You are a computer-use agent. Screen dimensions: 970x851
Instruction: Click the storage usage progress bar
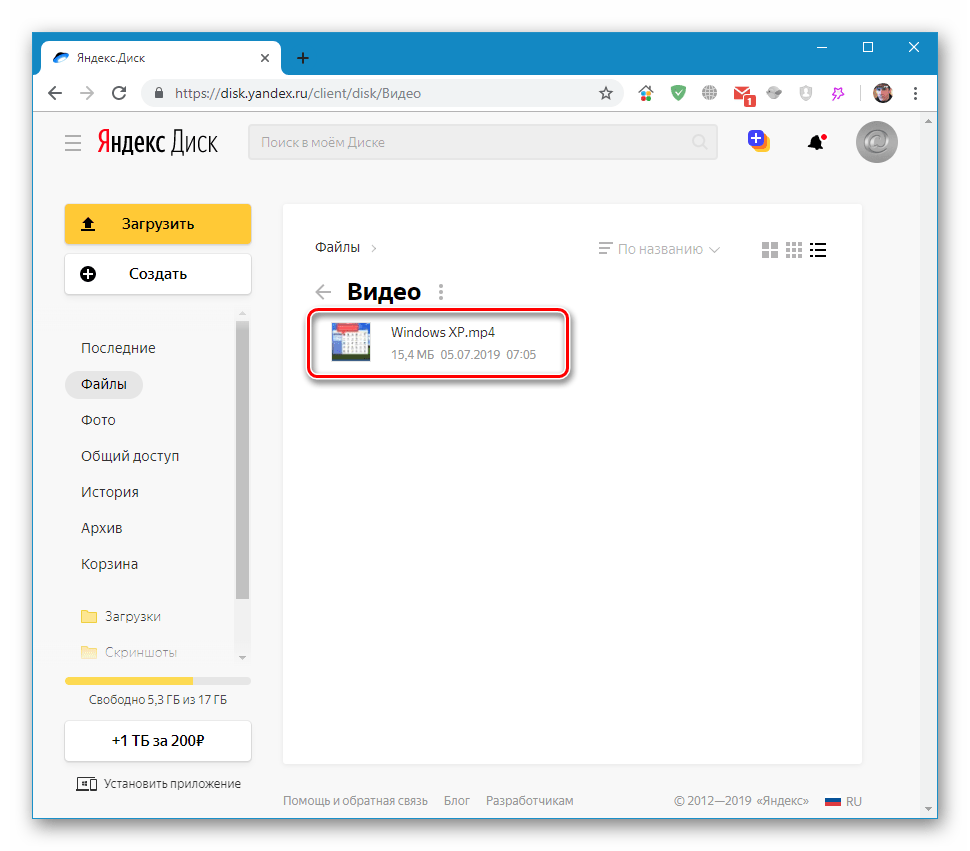tap(158, 682)
